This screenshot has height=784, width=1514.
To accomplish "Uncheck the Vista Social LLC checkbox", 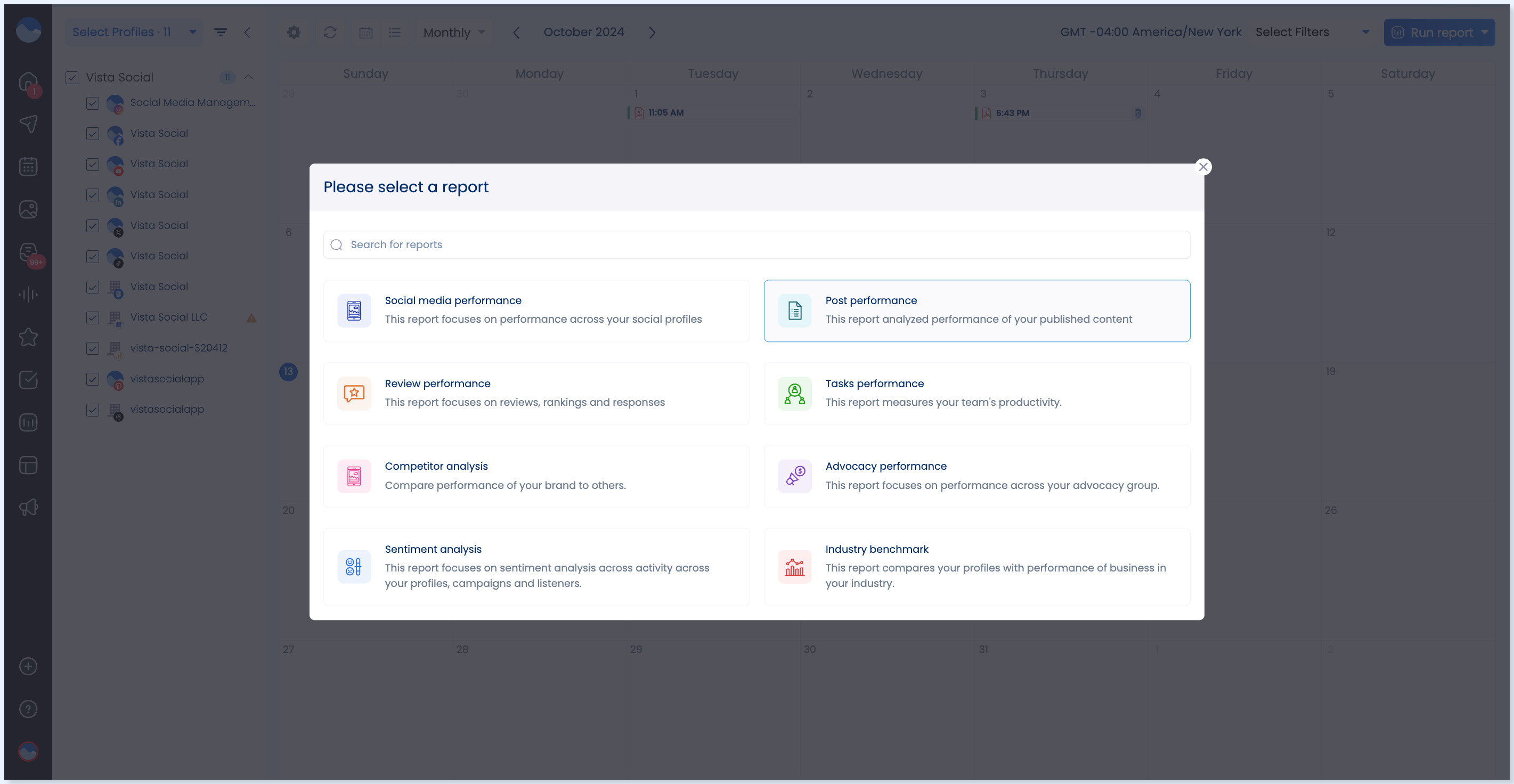I will click(x=92, y=317).
